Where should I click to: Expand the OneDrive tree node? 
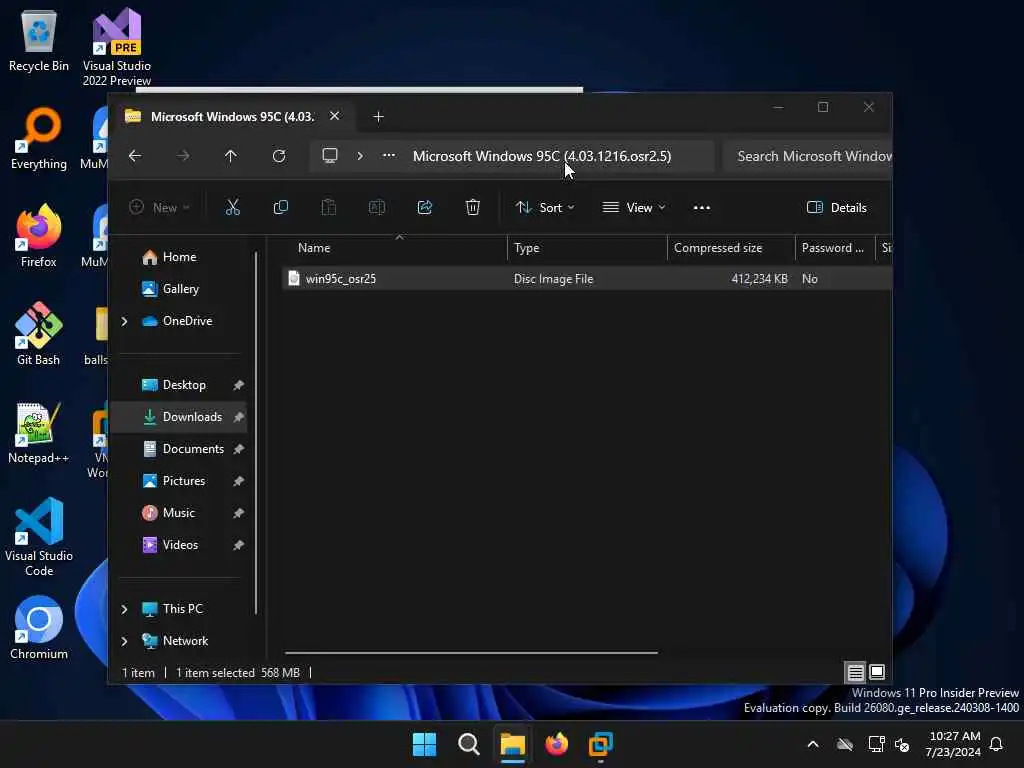click(124, 321)
